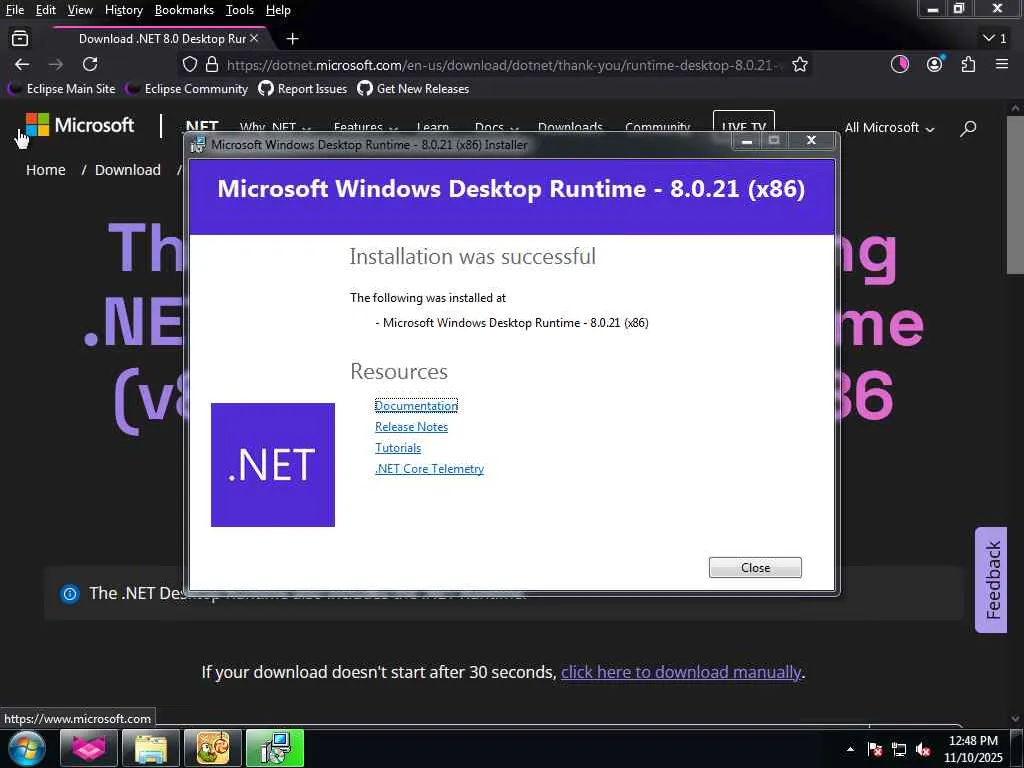Open the Get New Releases bookmark
The height and width of the screenshot is (768, 1024).
point(413,89)
